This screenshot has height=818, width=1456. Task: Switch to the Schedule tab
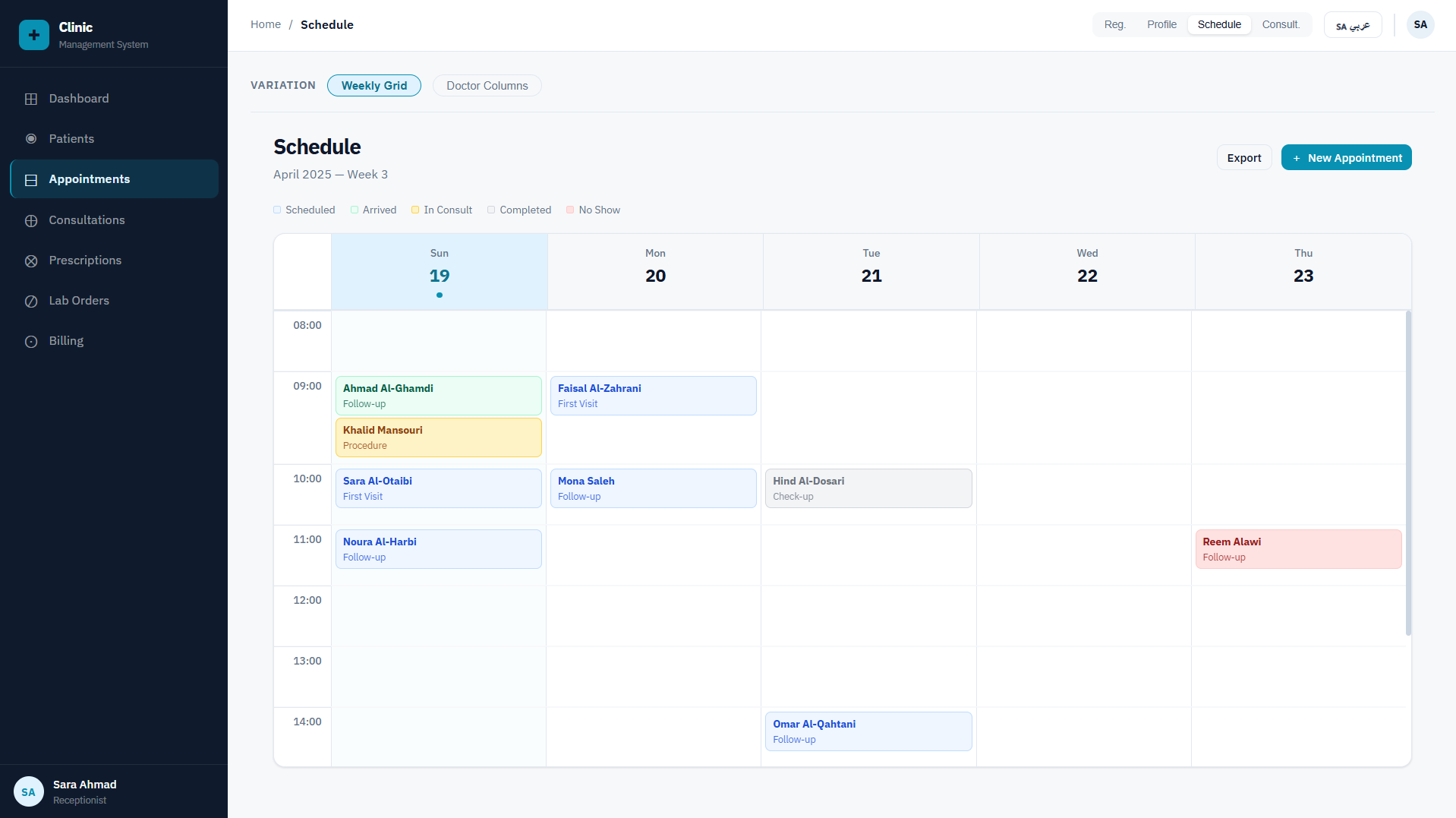pos(1218,24)
